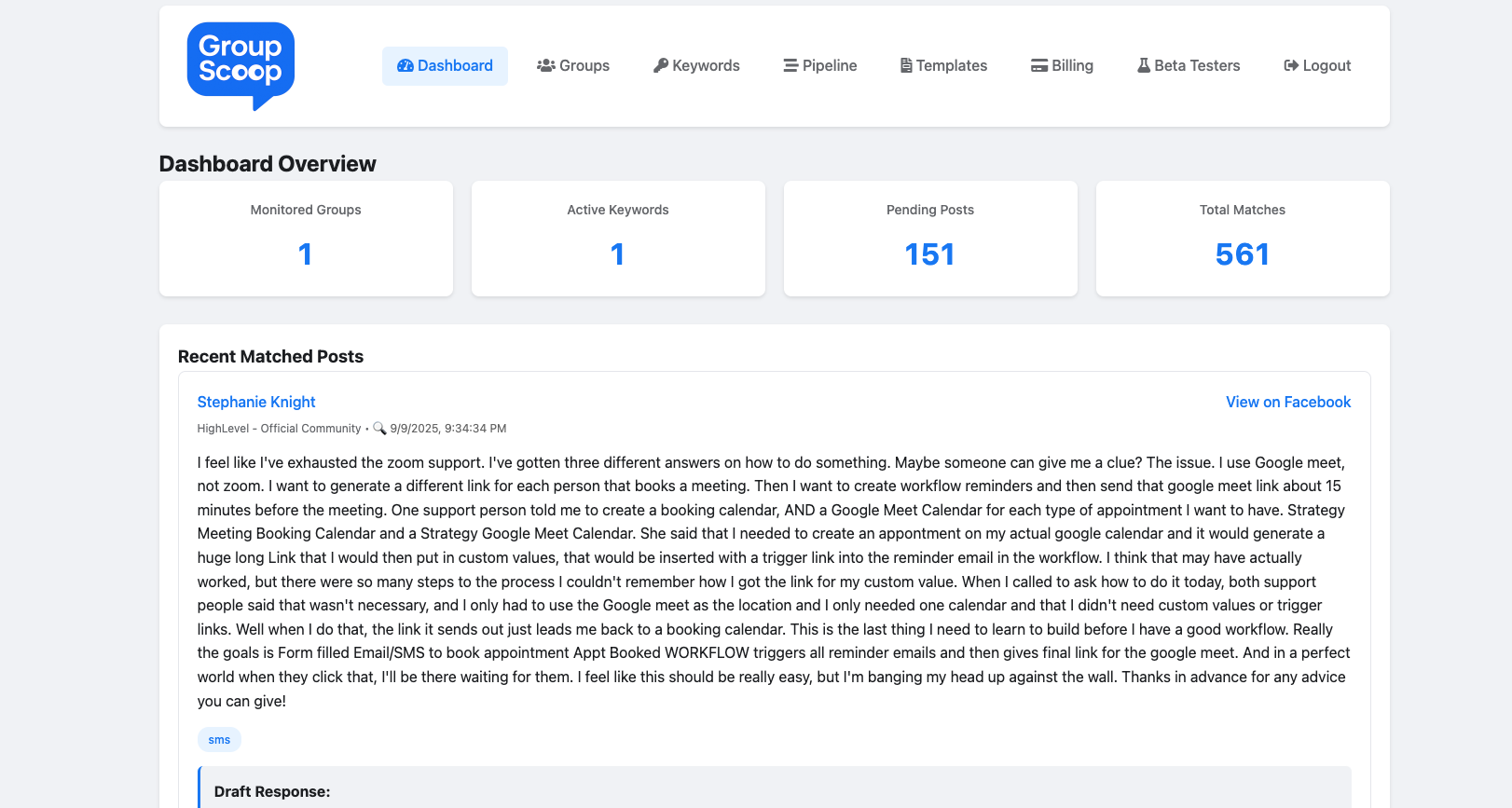Click the Dashboard gauge icon

(x=405, y=66)
